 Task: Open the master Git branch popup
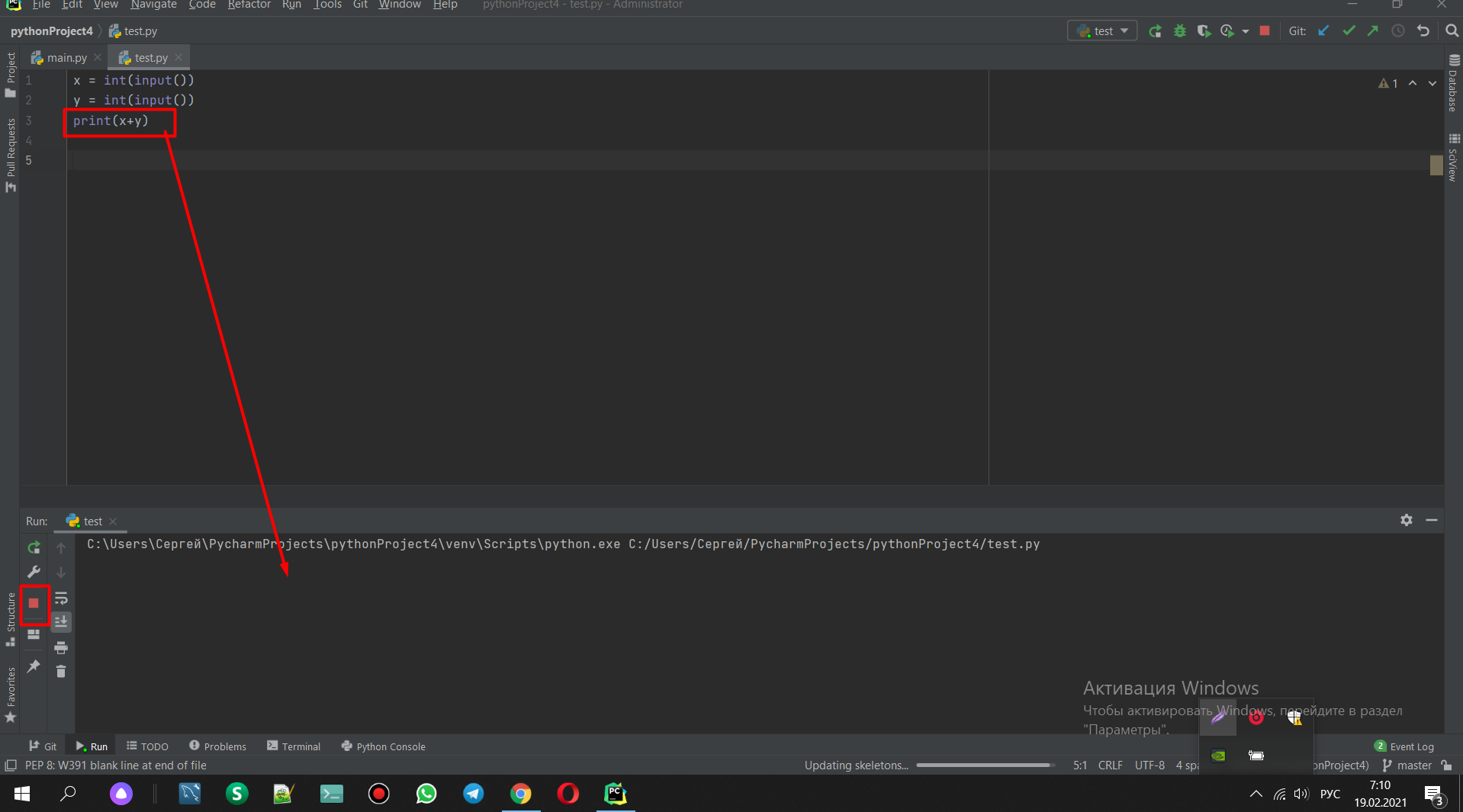[1407, 765]
